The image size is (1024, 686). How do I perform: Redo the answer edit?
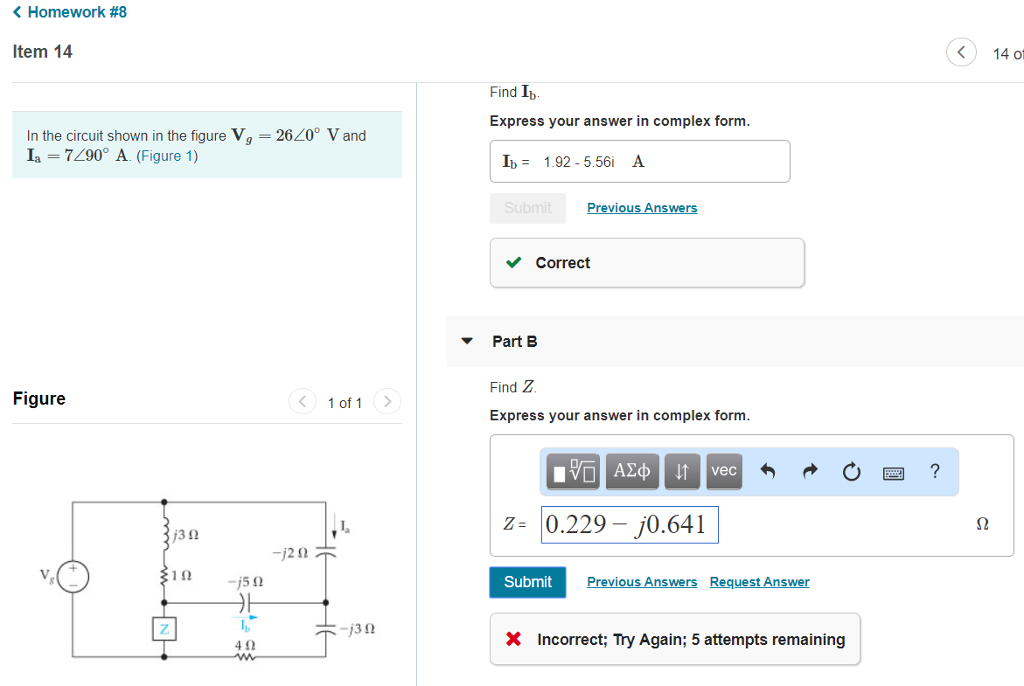810,472
